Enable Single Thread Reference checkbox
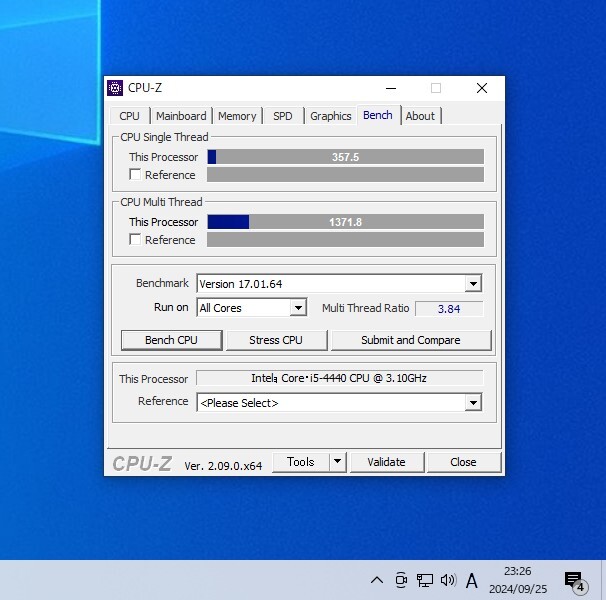 [135, 174]
